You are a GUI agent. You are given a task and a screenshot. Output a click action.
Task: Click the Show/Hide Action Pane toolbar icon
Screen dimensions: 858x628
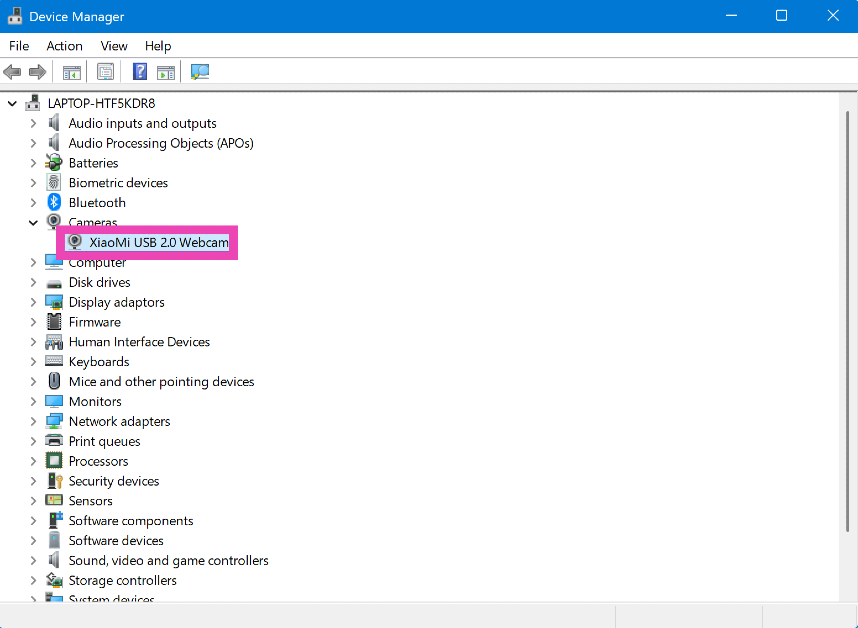166,72
